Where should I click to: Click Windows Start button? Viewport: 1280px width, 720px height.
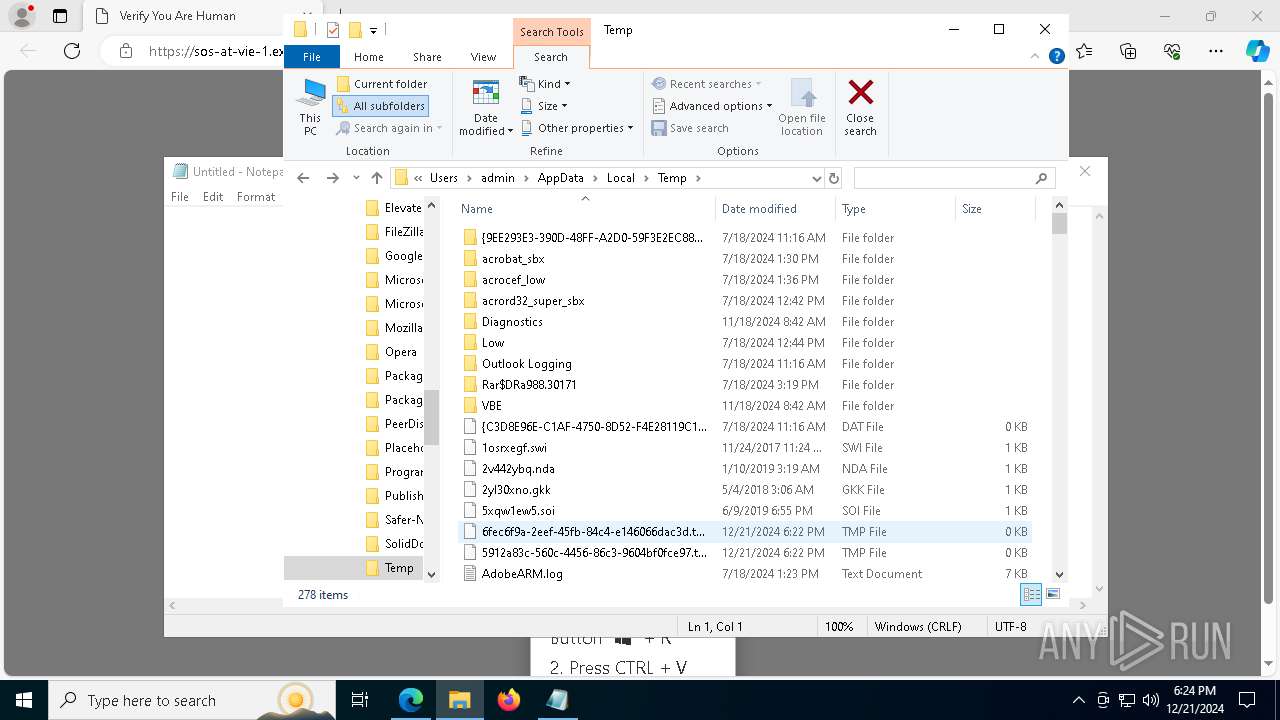(x=23, y=700)
